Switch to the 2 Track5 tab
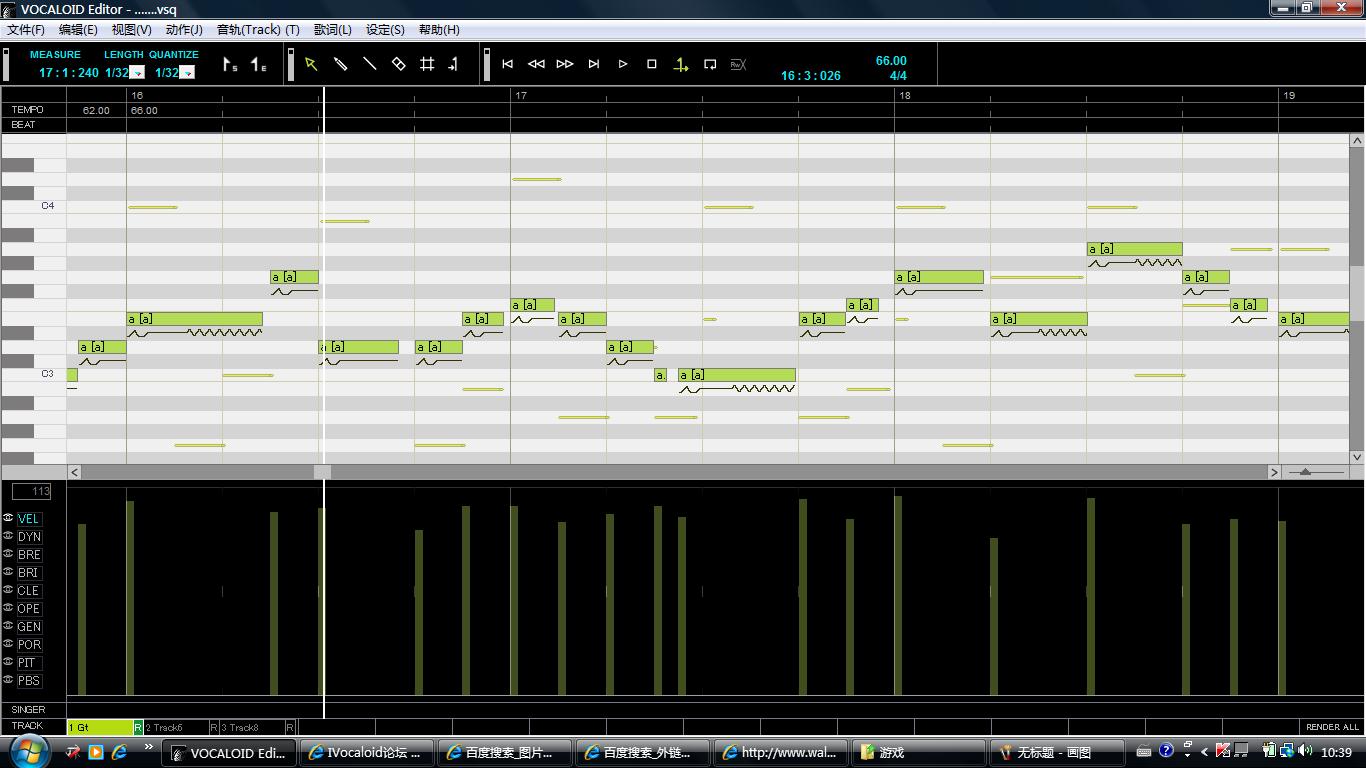 click(178, 727)
